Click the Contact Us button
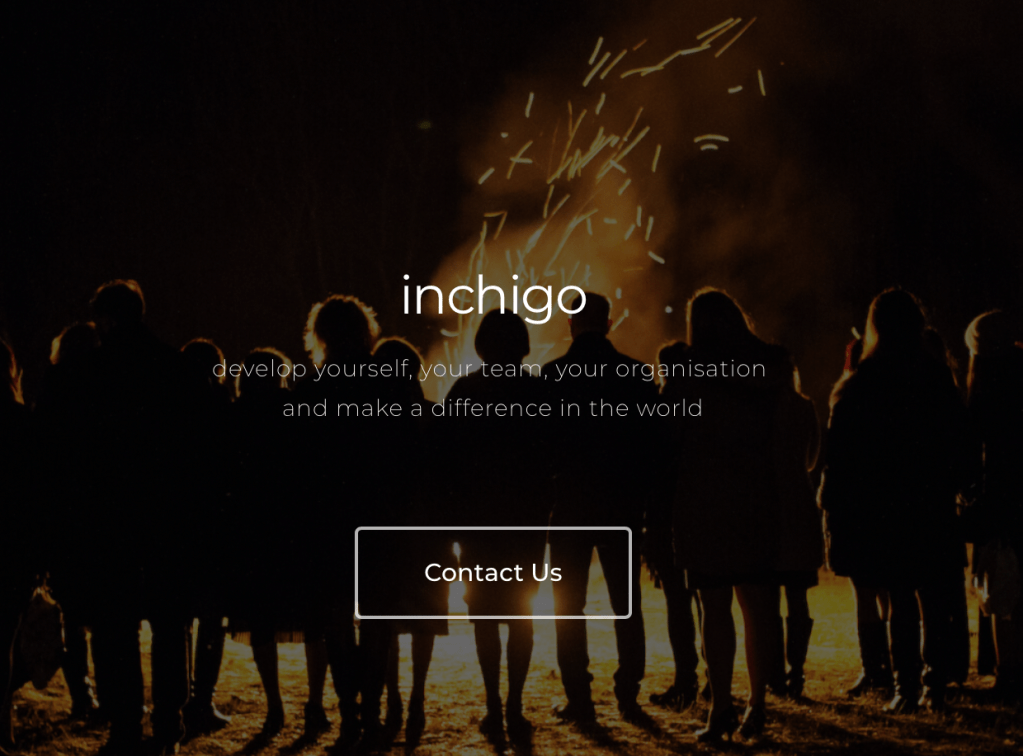Screen dimensions: 1023x756 (x=493, y=572)
